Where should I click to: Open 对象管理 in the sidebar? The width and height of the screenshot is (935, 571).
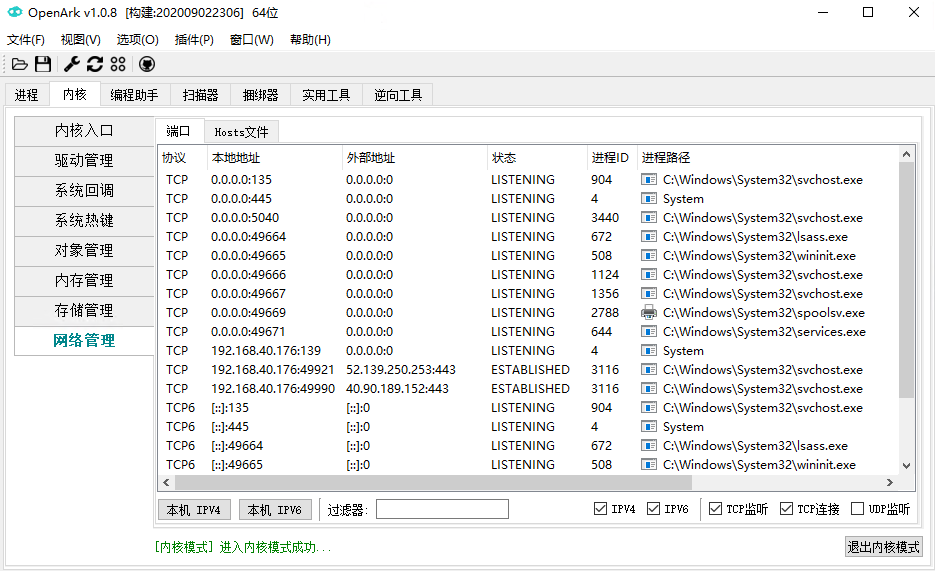84,250
